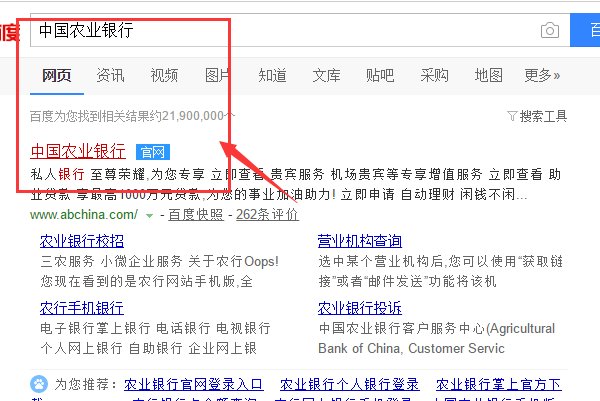The image size is (600, 401).
Task: Click the result count text 21,900,000
Action: 192,116
